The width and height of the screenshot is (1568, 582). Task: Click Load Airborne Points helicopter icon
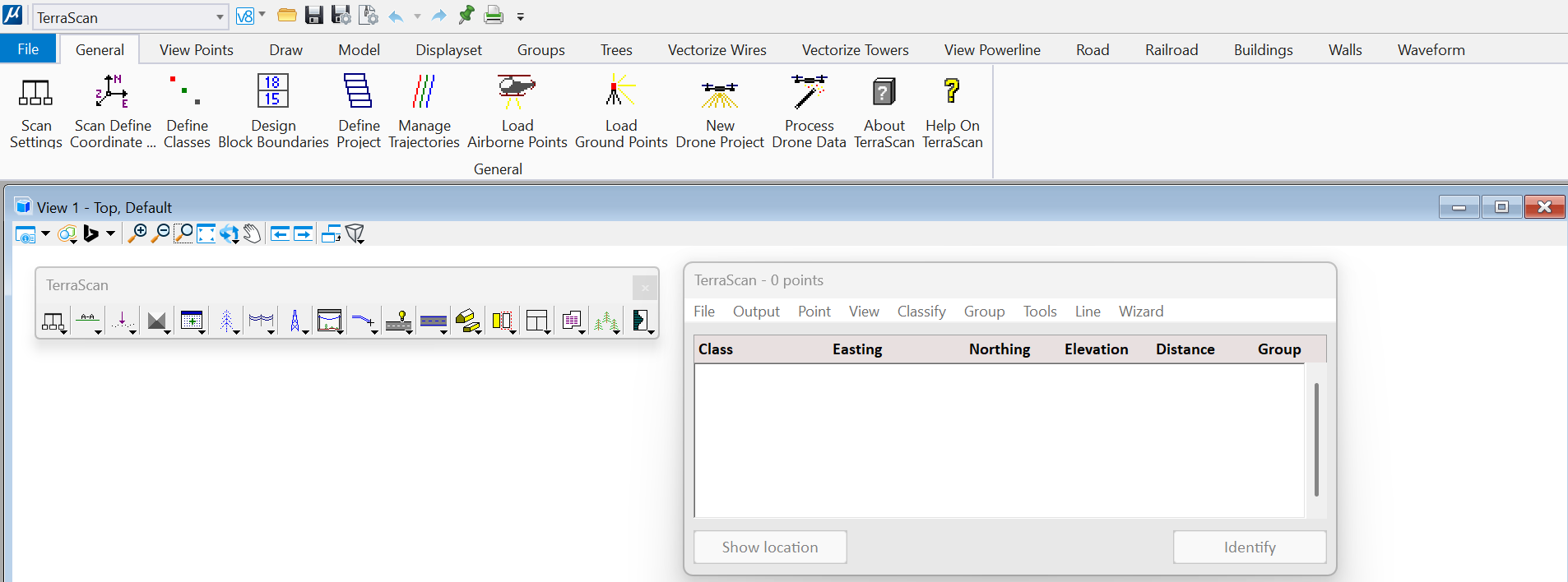click(x=517, y=91)
